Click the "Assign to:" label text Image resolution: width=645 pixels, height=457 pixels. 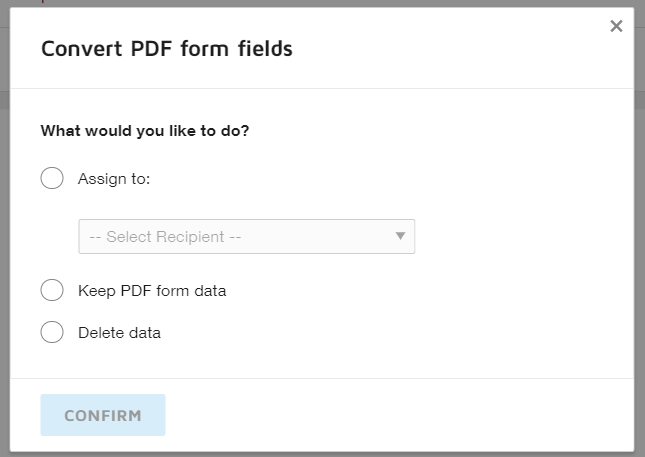tap(114, 179)
